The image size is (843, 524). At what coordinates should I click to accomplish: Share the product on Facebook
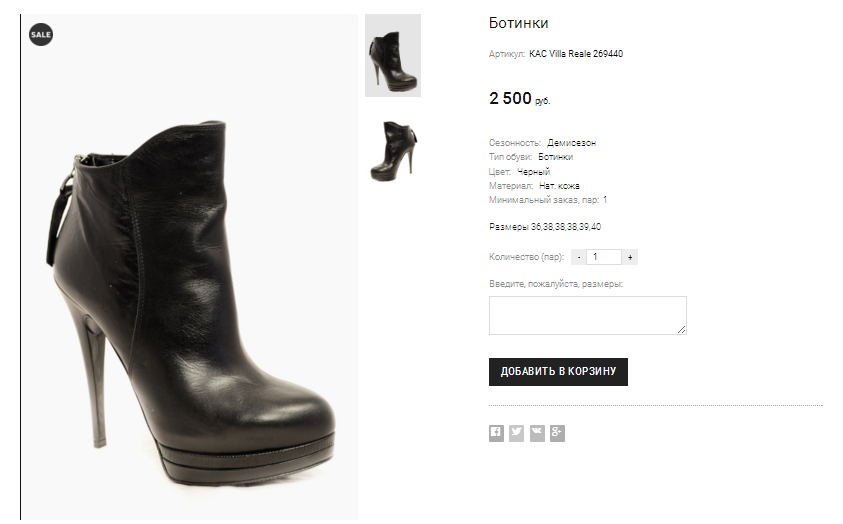[496, 433]
